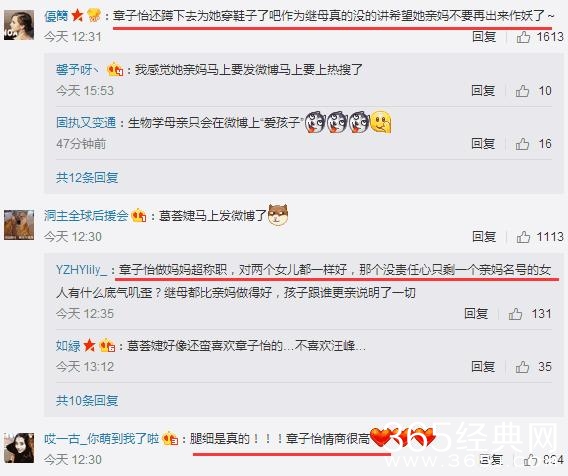This screenshot has height=476, width=568.
Task: Like the comment with 1613 likes
Action: pyautogui.click(x=523, y=37)
